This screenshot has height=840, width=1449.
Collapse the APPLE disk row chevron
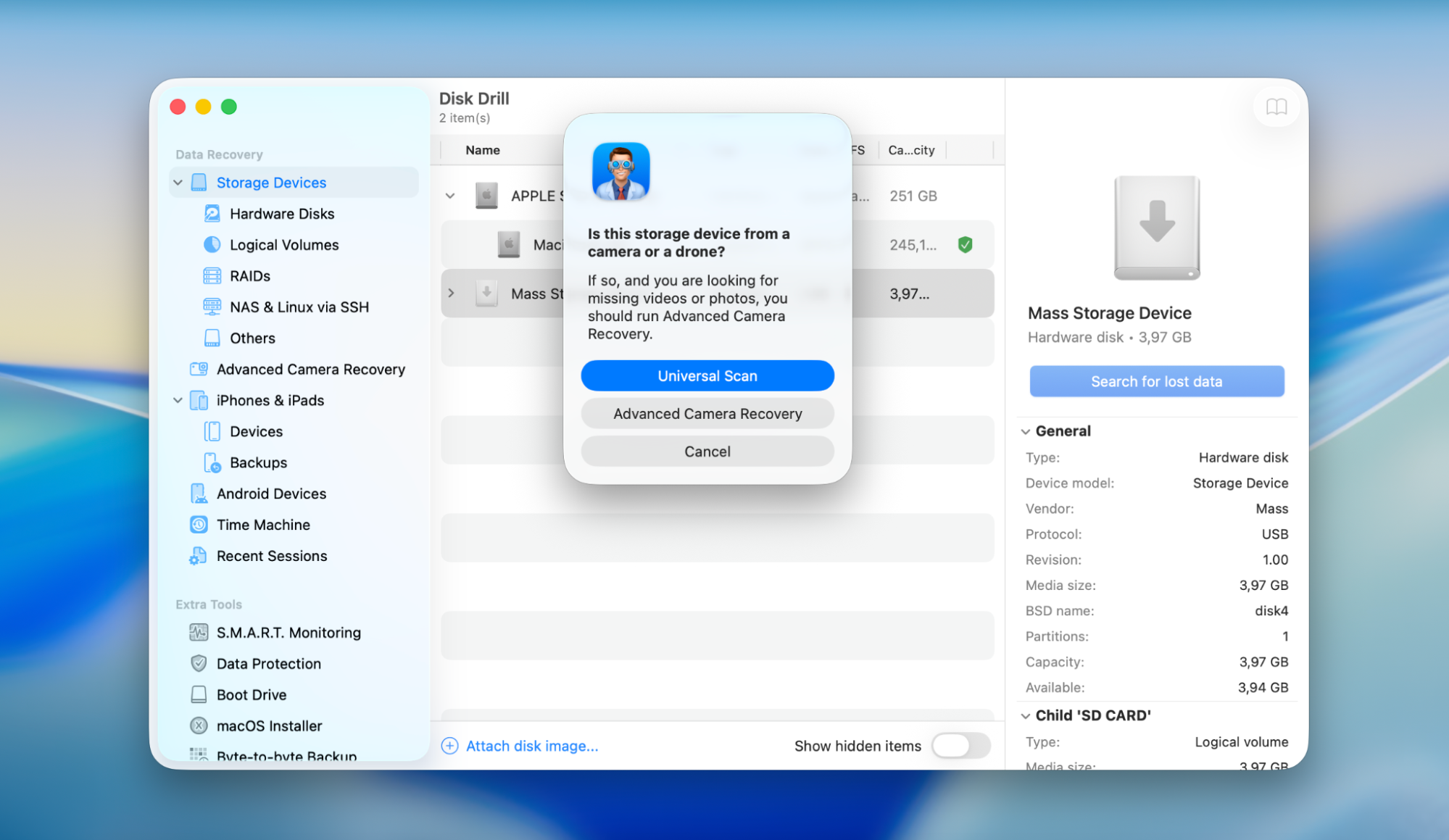pyautogui.click(x=450, y=196)
